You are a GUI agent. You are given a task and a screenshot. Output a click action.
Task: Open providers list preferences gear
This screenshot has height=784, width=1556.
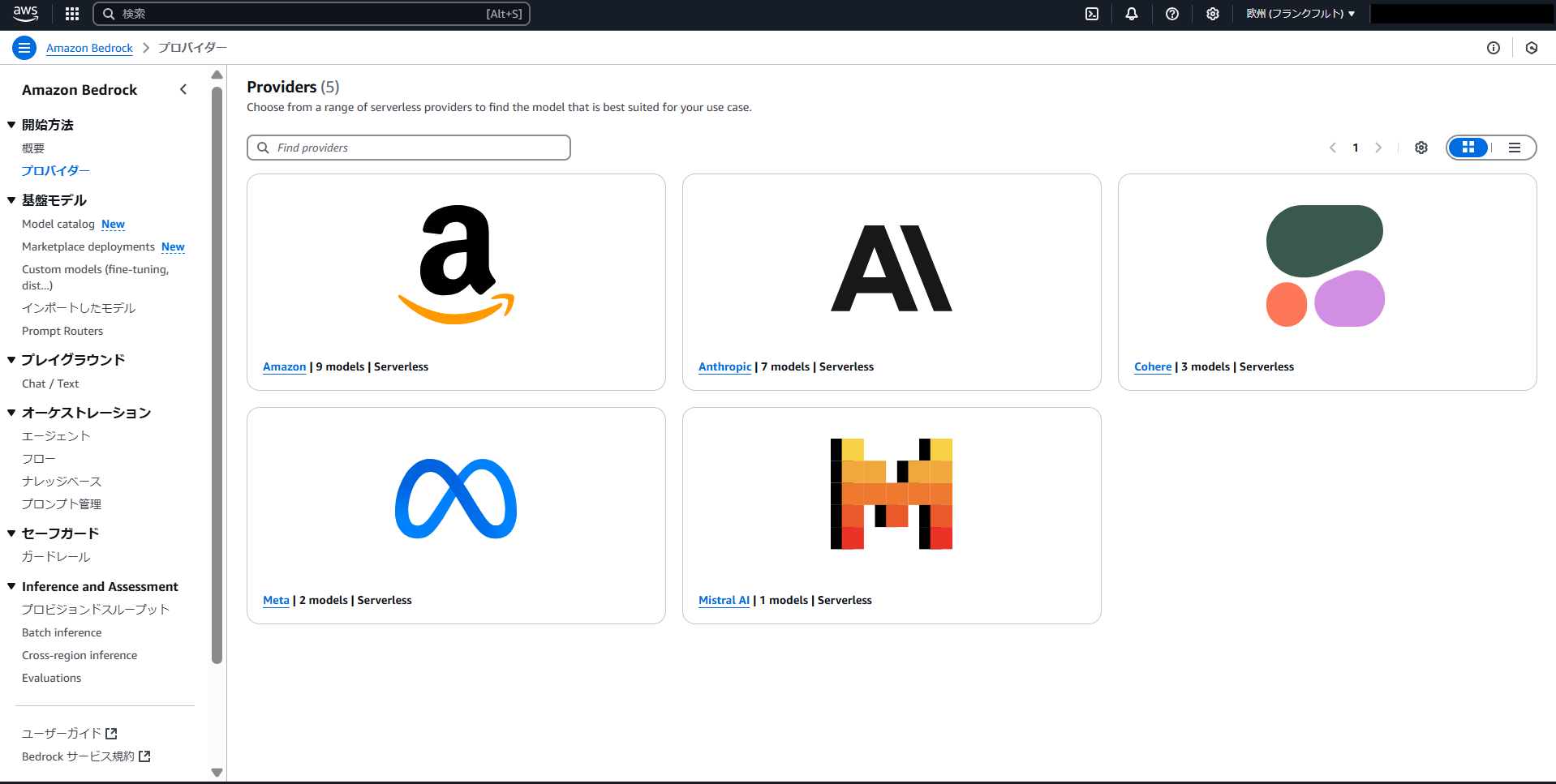coord(1421,148)
